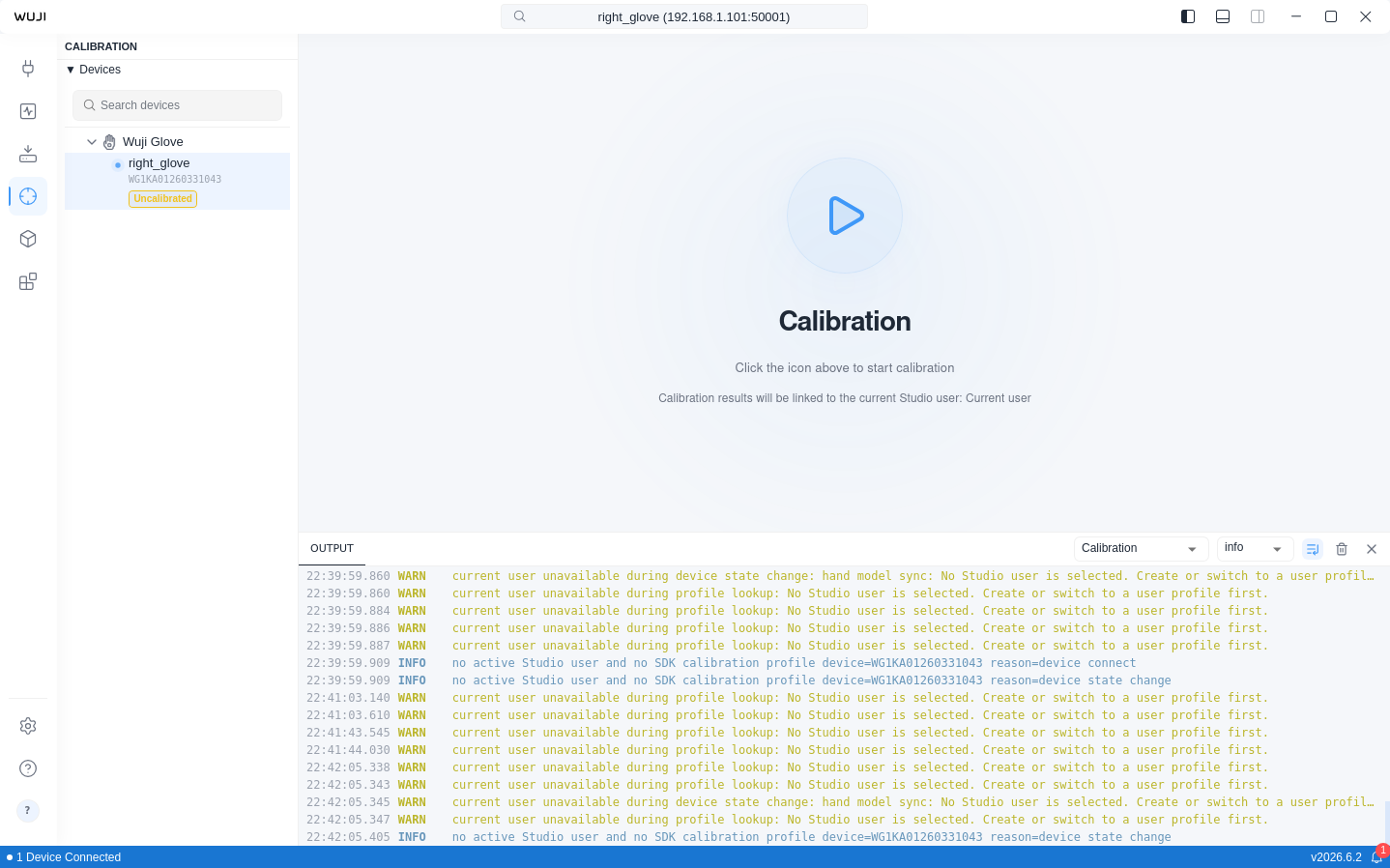The image size is (1390, 868).
Task: Open the Calibration output channel dropdown
Action: point(1142,549)
